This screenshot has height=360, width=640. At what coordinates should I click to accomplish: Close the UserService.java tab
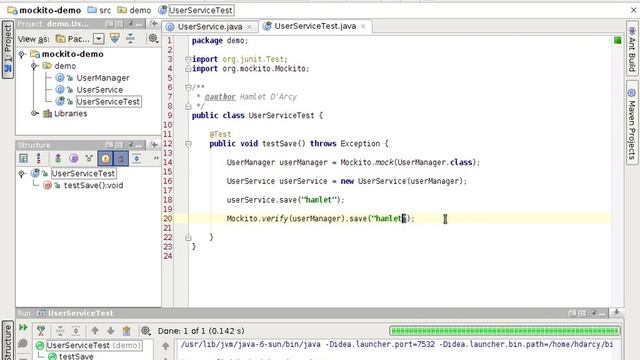pyautogui.click(x=249, y=27)
